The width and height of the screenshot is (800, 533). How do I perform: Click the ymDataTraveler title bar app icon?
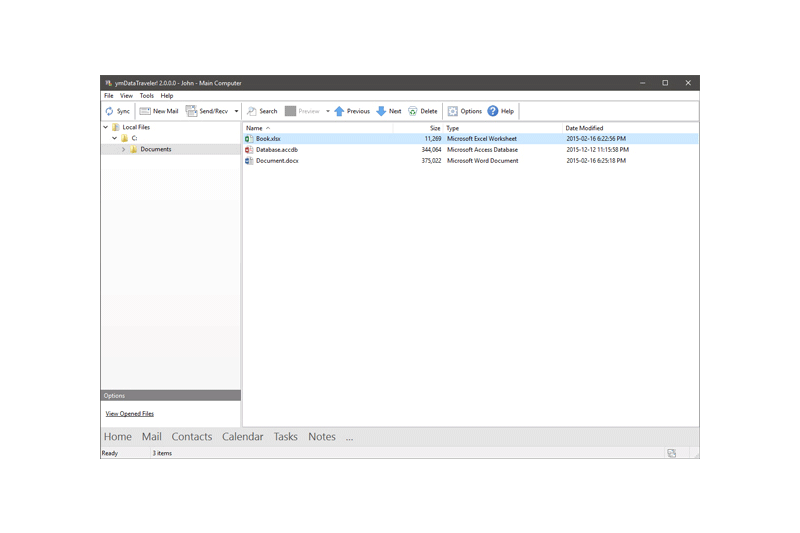tap(108, 83)
